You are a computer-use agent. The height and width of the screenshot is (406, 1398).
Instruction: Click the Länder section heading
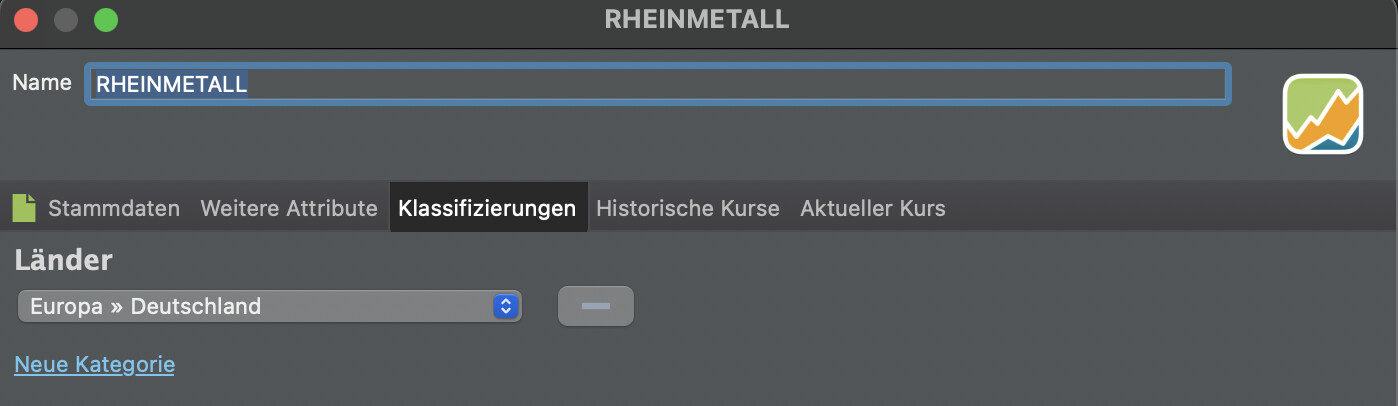point(63,261)
